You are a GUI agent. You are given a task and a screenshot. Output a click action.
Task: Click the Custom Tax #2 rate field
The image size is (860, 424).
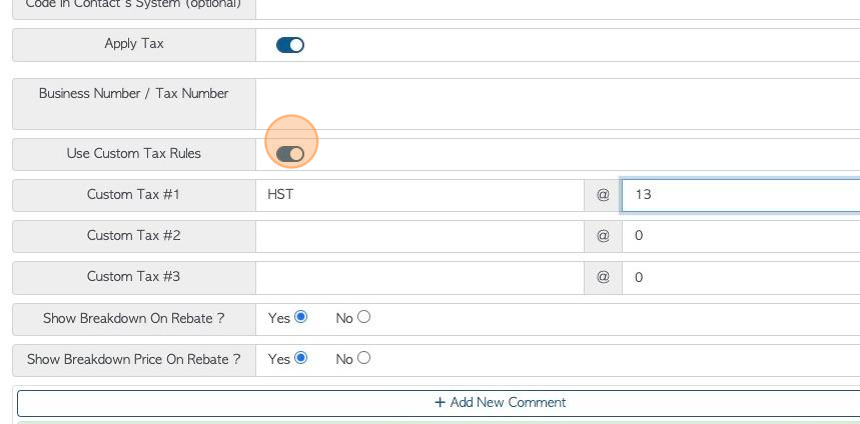click(740, 236)
